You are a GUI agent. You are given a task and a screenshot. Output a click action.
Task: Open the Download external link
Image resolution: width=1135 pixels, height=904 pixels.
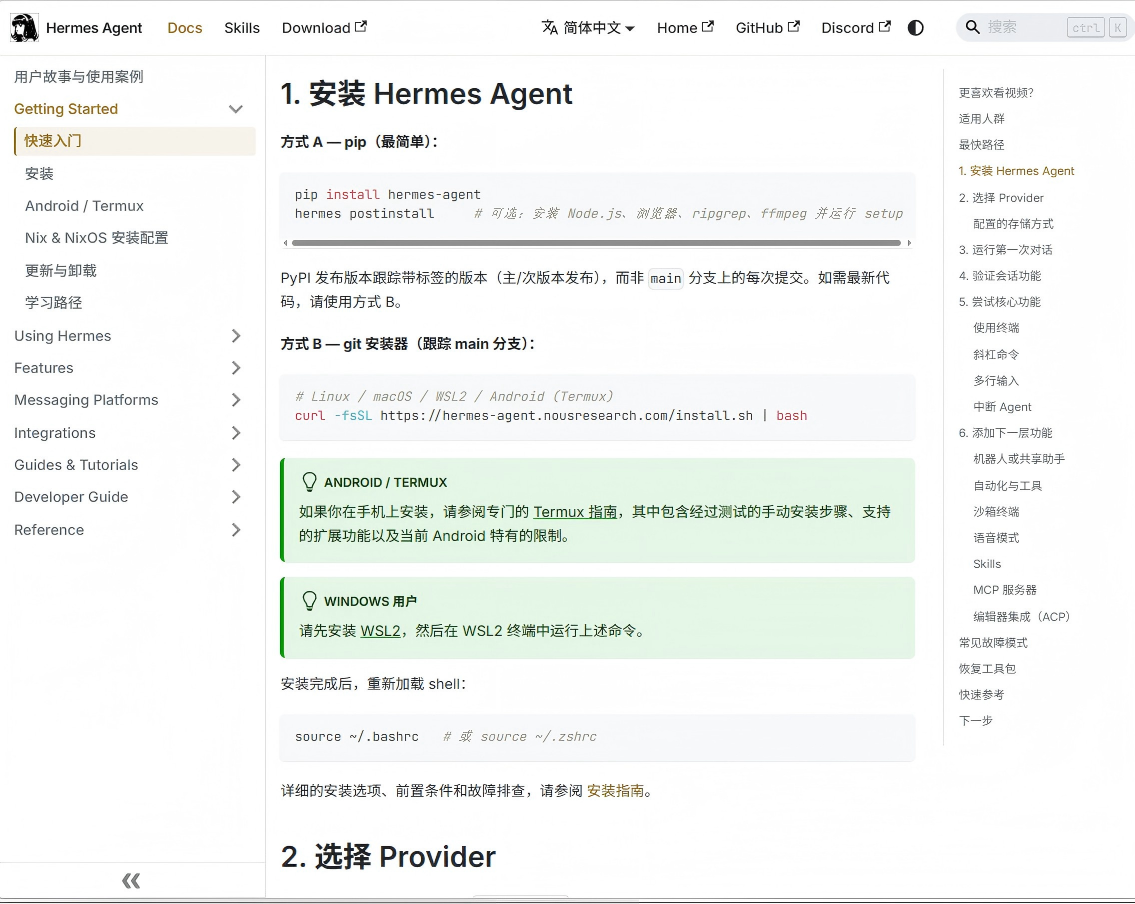(324, 28)
